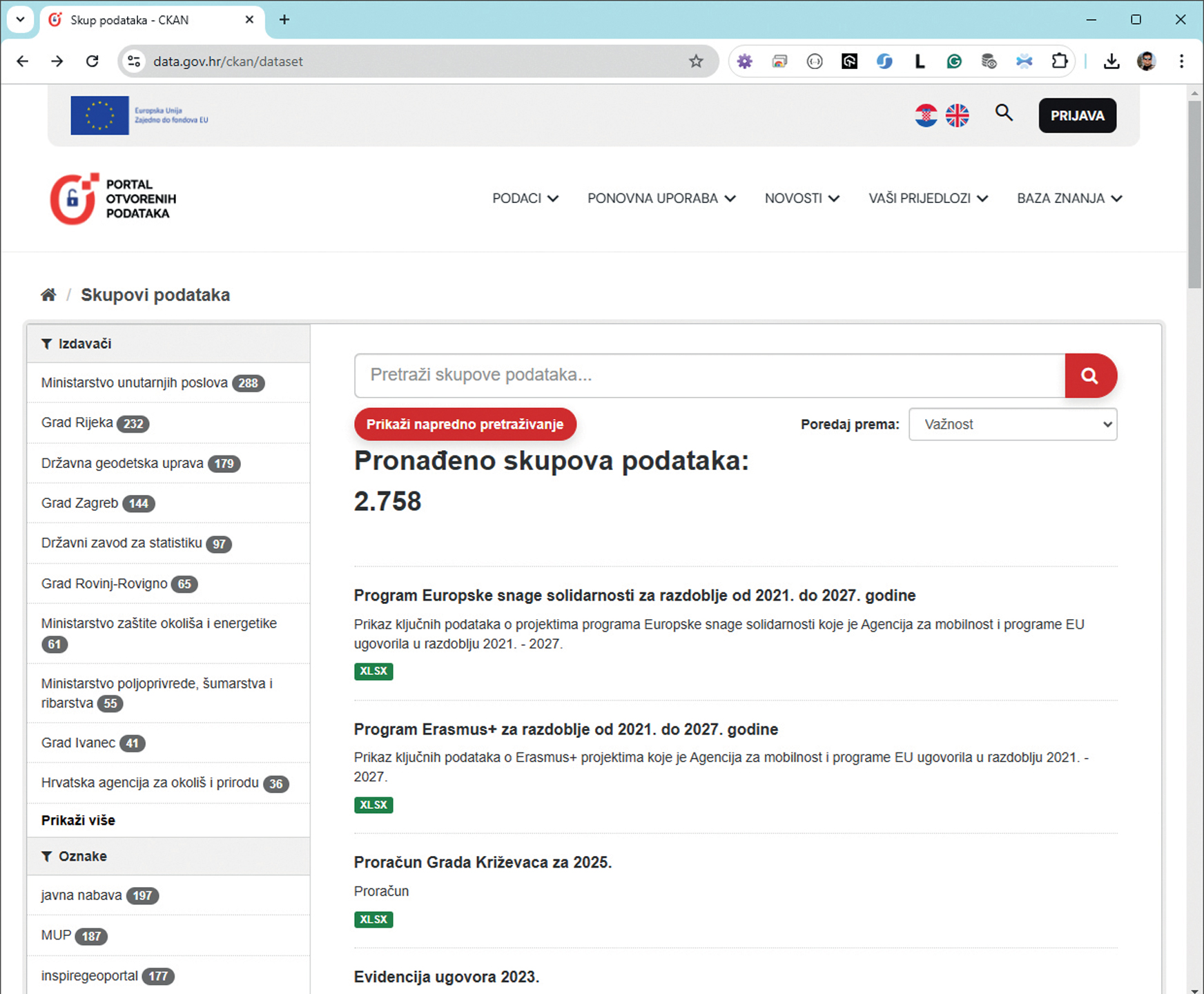Click the PRIJAVA login button
This screenshot has width=1204, height=994.
pyautogui.click(x=1077, y=116)
